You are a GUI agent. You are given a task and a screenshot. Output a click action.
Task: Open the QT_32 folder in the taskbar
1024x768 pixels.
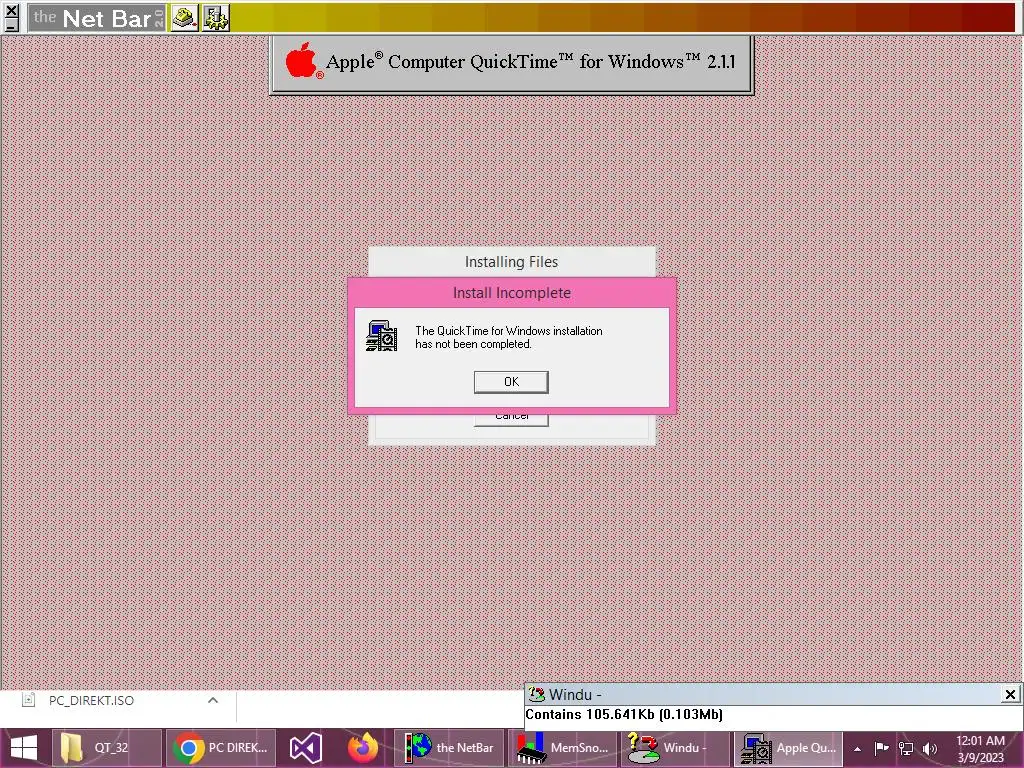pyautogui.click(x=106, y=748)
